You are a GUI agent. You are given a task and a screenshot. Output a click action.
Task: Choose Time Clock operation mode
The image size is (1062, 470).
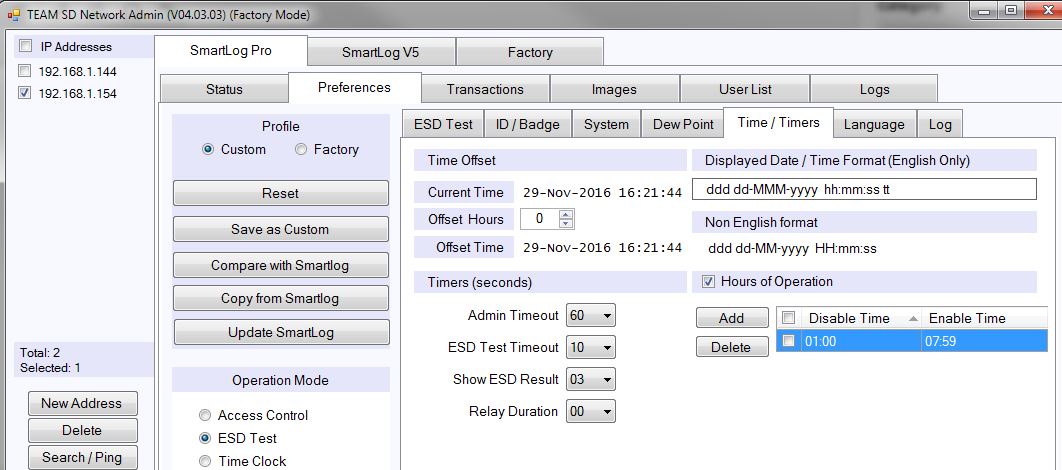pos(205,461)
